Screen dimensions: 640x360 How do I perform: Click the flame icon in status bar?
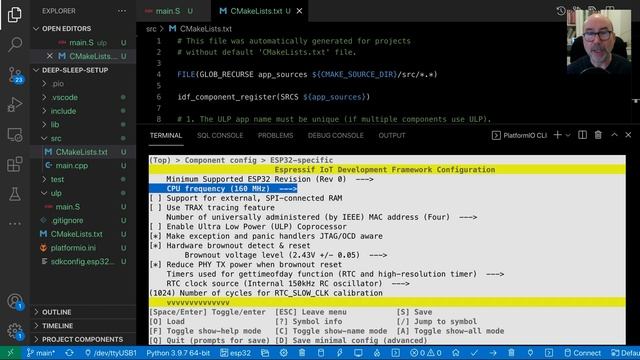point(377,353)
